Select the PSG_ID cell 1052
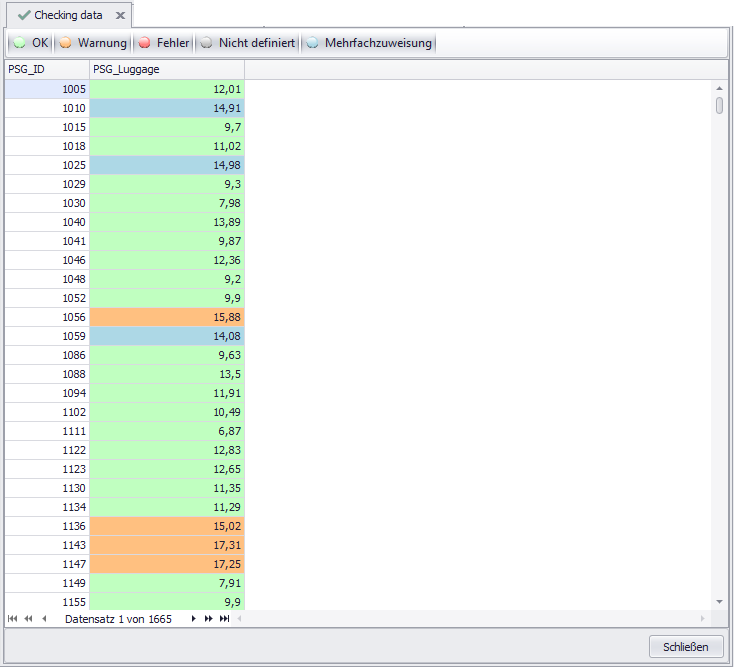Viewport: 734px width, 667px height. [x=47, y=298]
